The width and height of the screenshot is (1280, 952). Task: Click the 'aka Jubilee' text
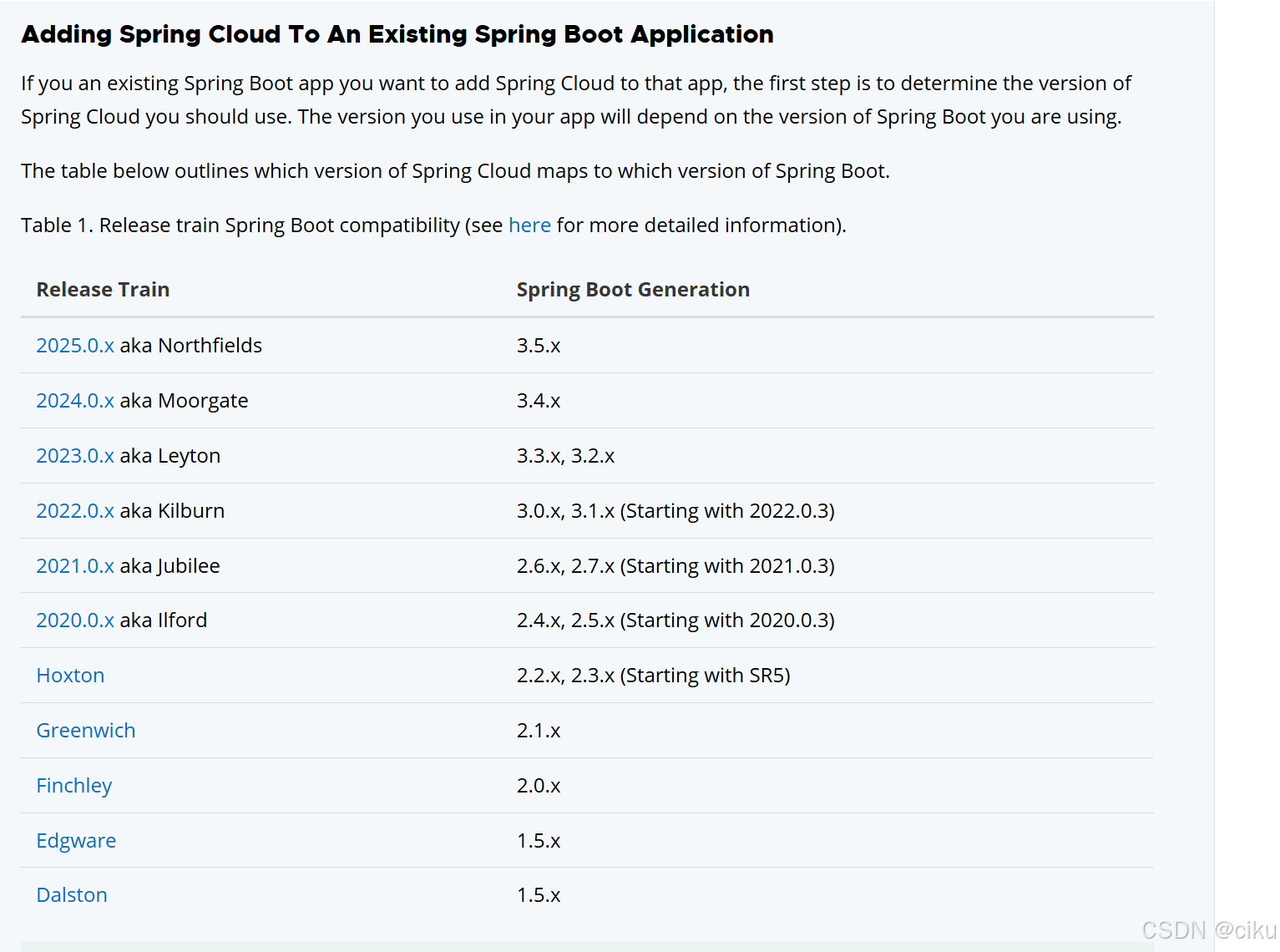pyautogui.click(x=170, y=566)
